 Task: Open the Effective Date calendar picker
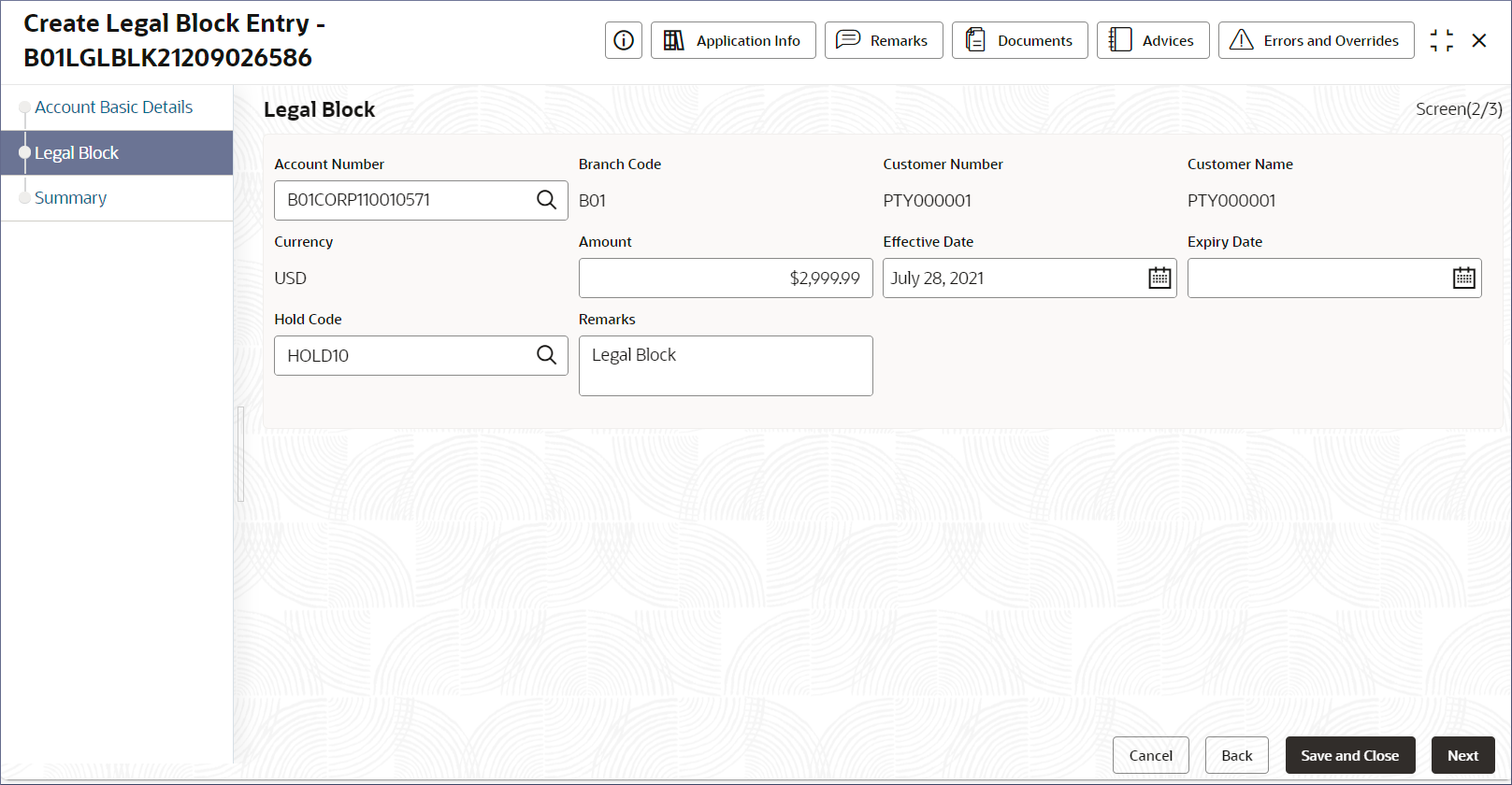[1159, 278]
